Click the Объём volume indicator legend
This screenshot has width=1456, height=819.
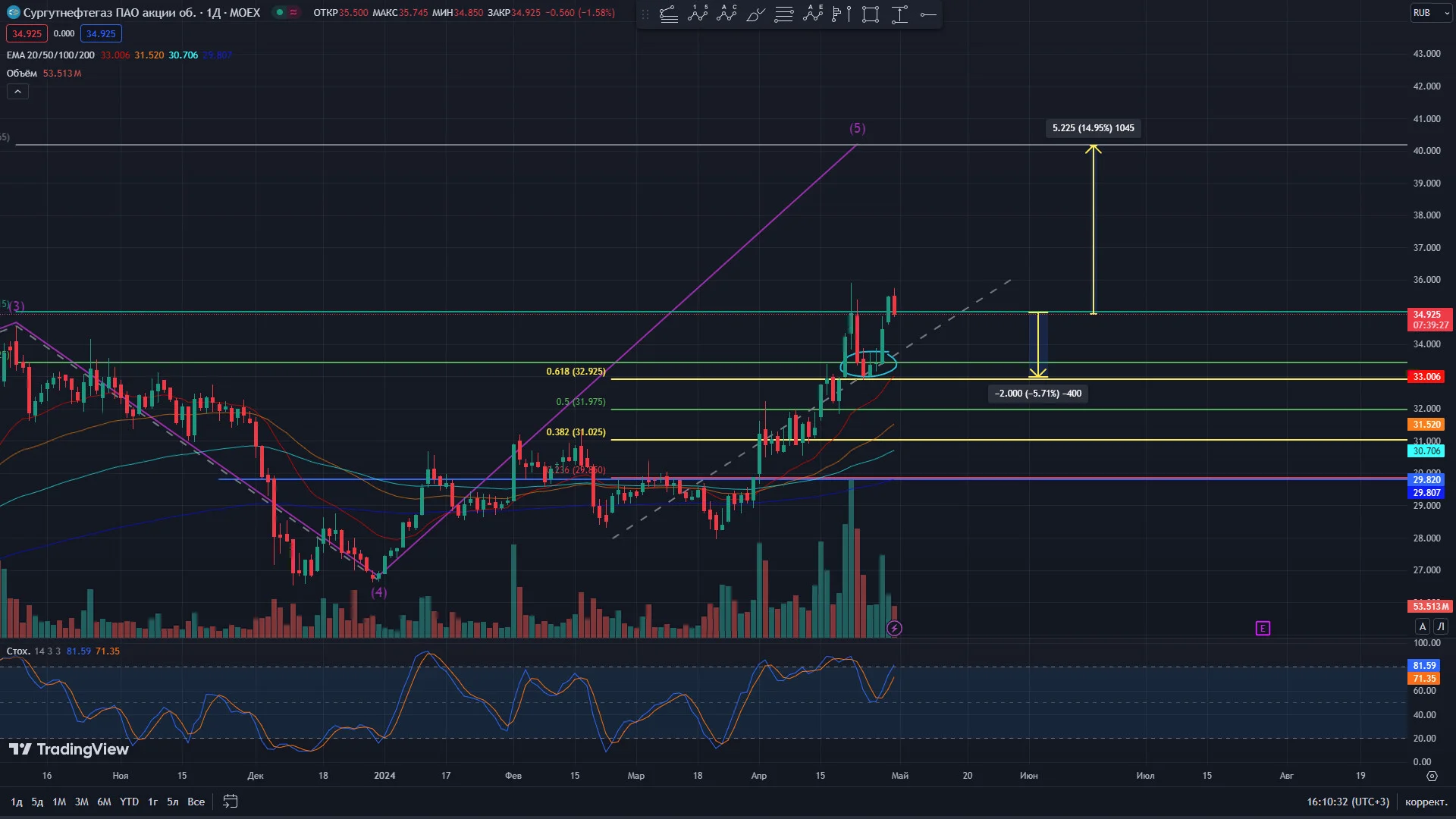click(x=22, y=74)
